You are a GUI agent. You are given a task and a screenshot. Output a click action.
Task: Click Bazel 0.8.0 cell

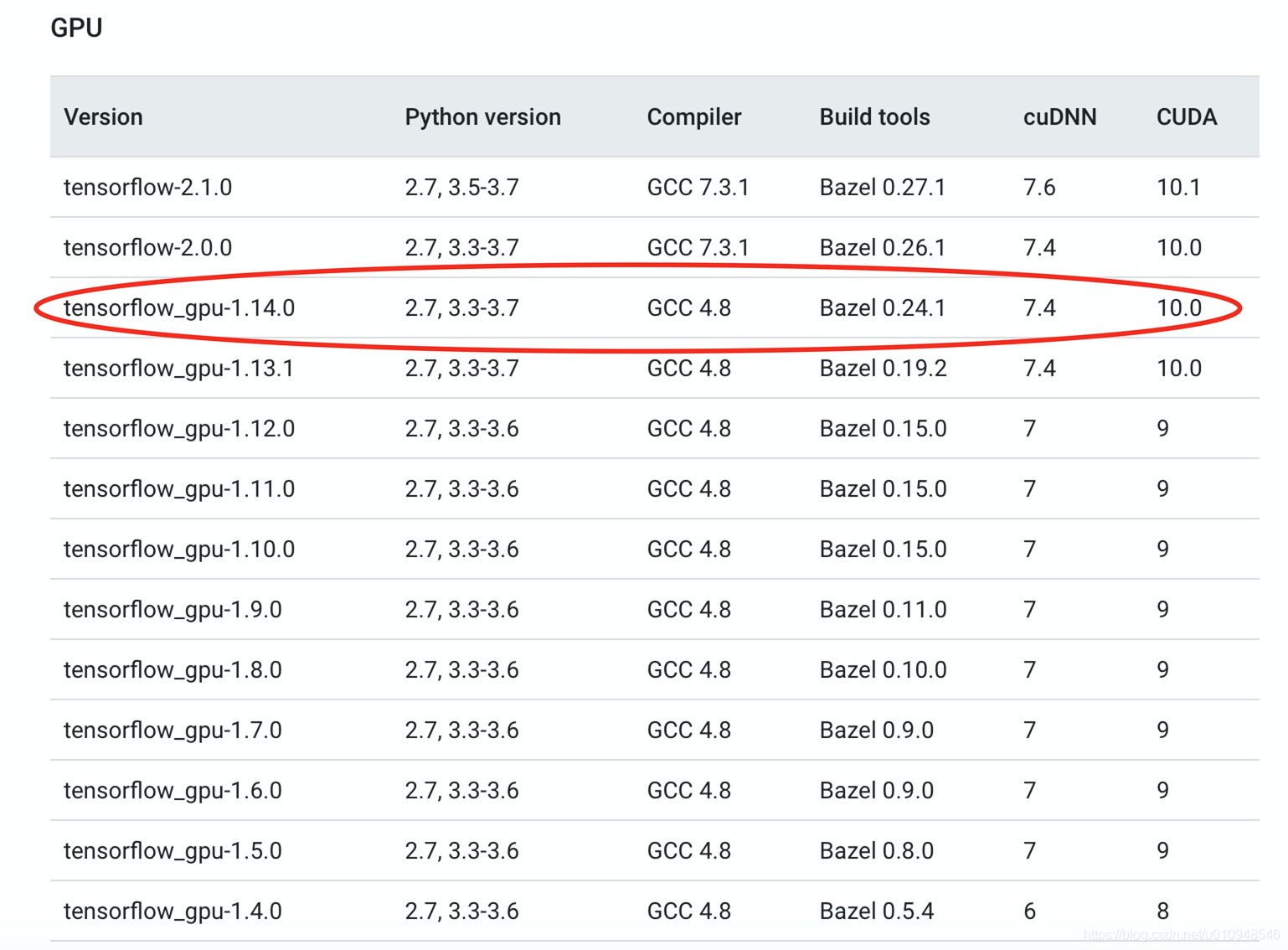pos(876,850)
